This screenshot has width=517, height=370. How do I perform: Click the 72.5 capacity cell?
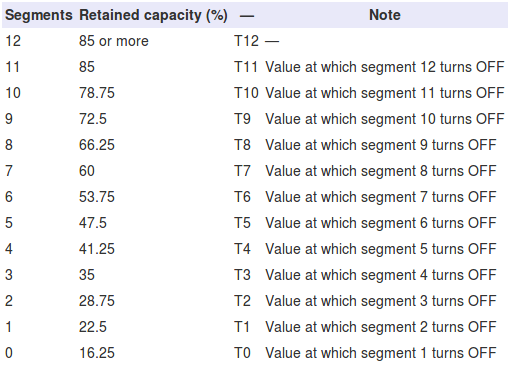point(93,119)
